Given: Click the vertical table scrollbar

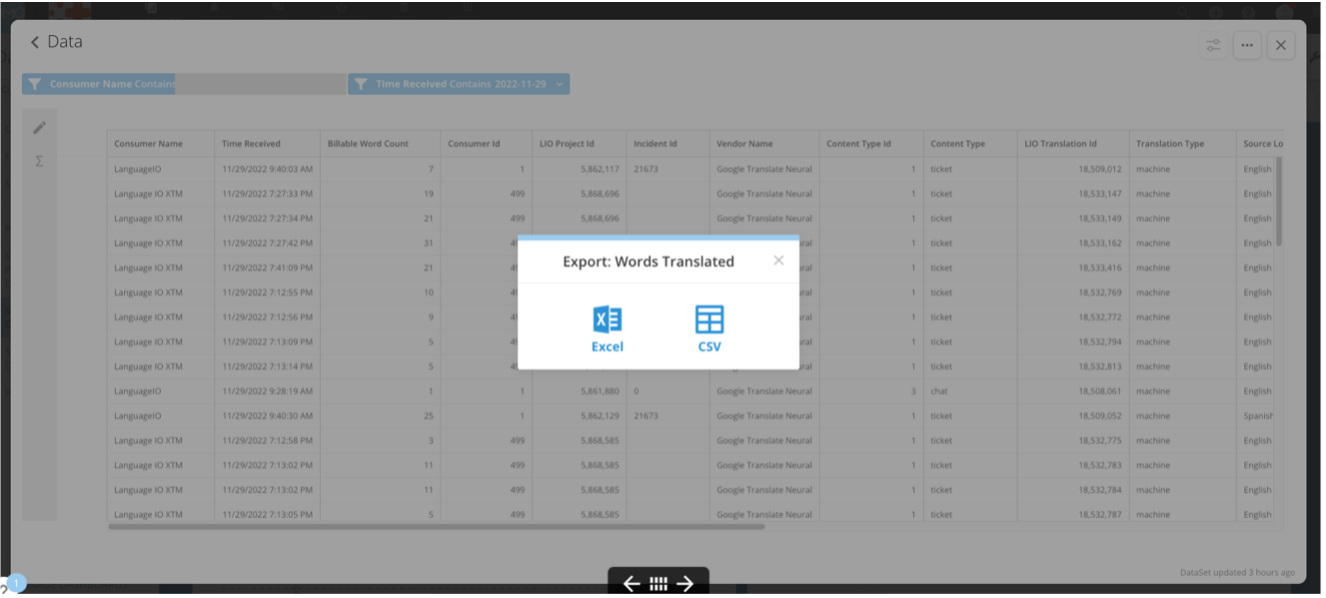Looking at the screenshot, I should (x=1279, y=200).
